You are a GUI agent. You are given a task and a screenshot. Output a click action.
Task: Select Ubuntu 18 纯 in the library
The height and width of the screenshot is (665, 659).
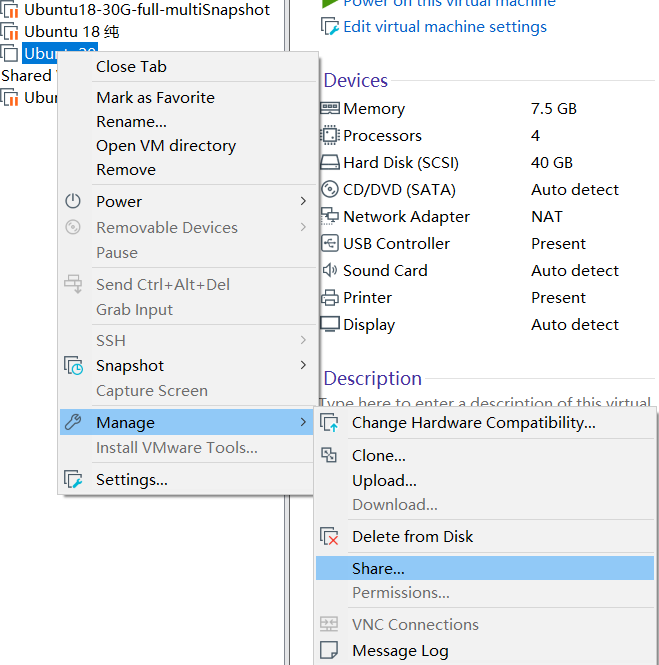pos(72,32)
